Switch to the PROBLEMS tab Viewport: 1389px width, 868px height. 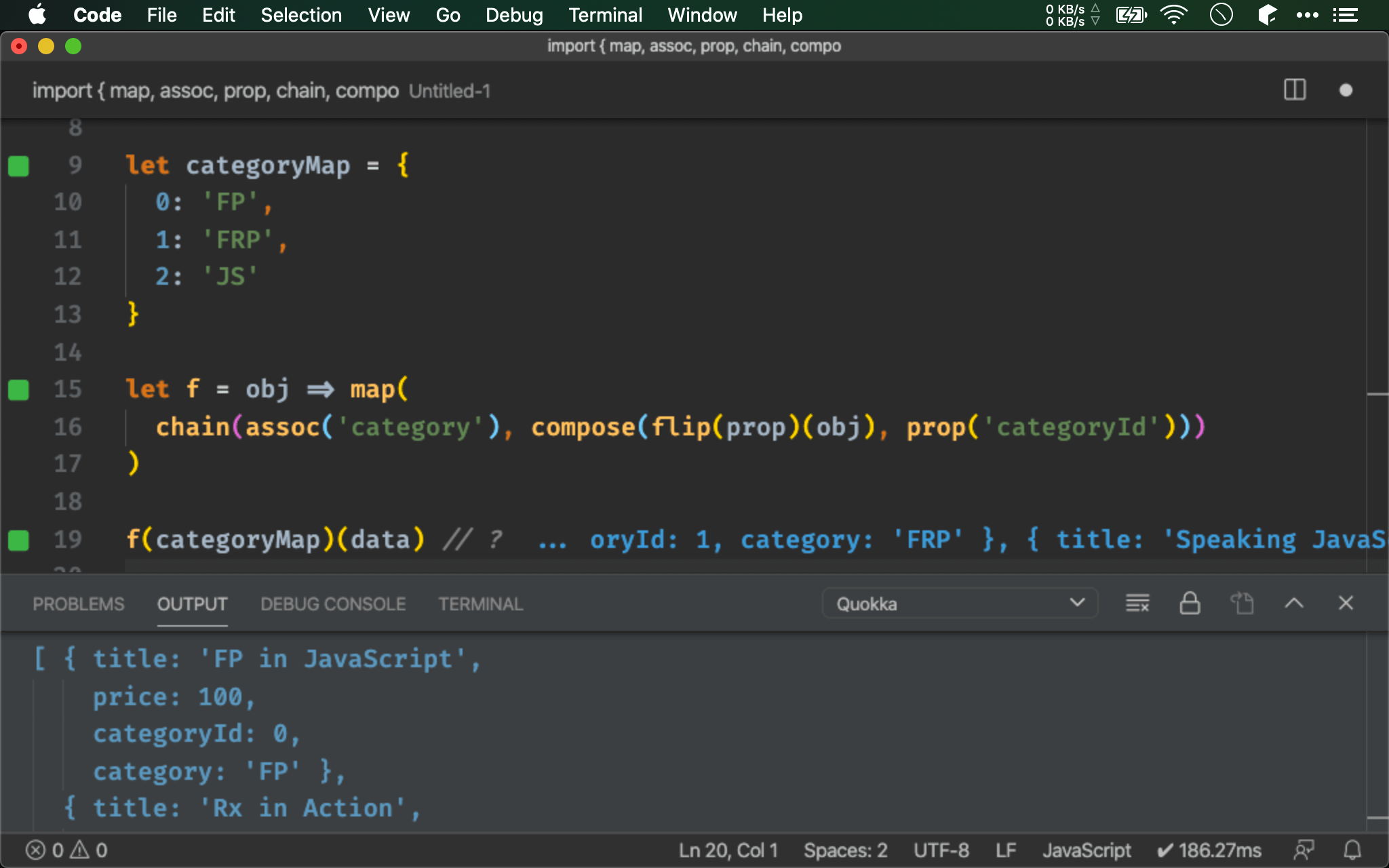pyautogui.click(x=79, y=604)
